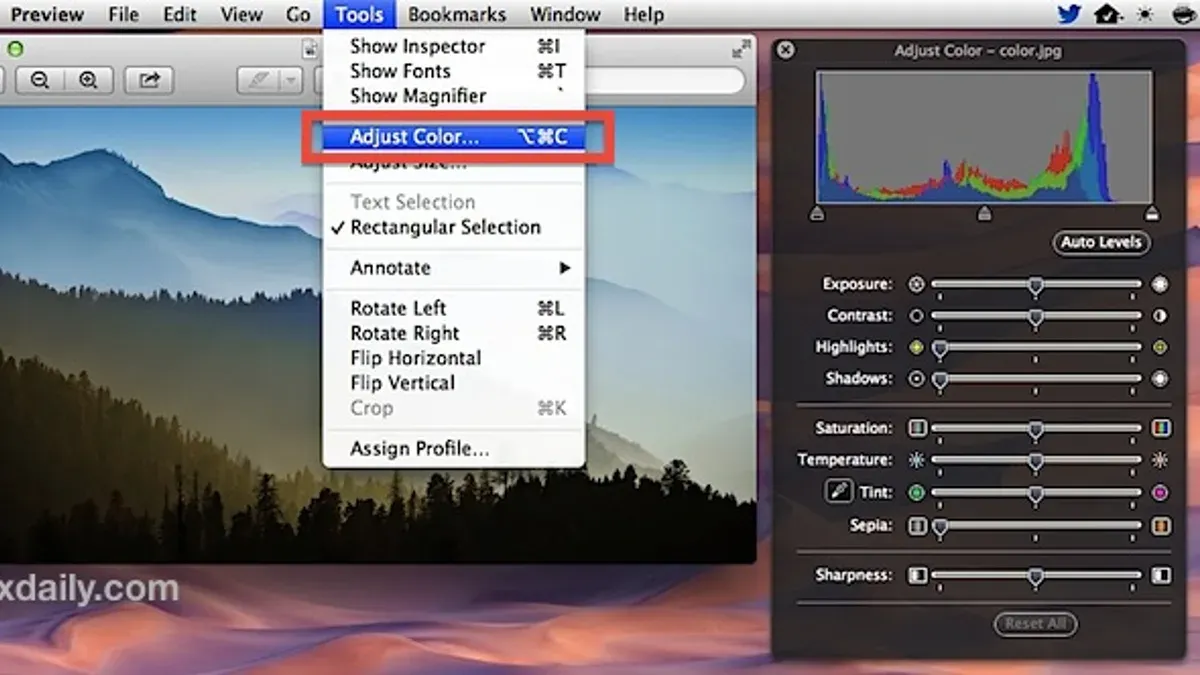Choose Rotate Right menu entry
Screen dimensions: 1200x675
click(454, 333)
